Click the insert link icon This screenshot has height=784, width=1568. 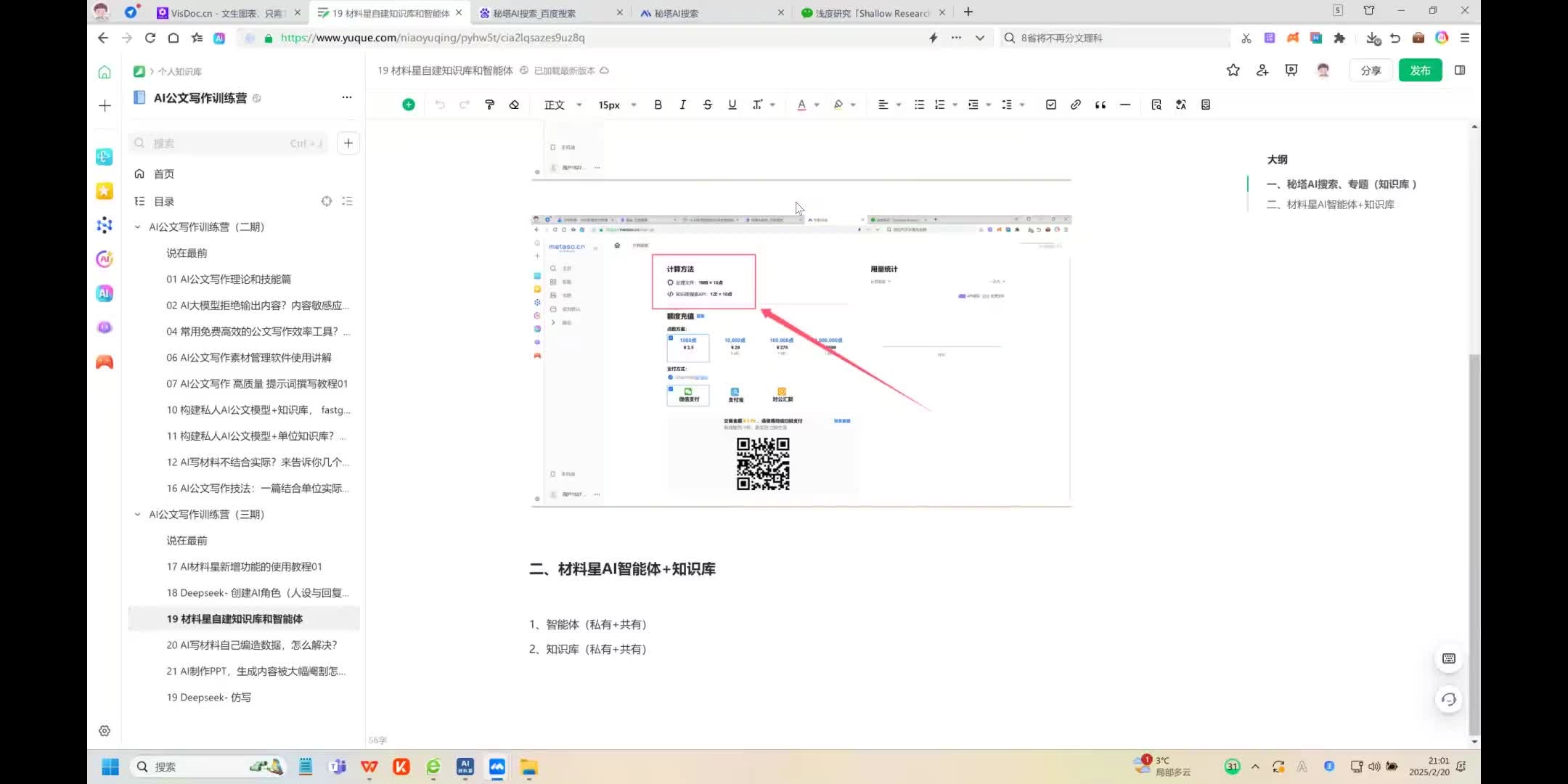1075,105
